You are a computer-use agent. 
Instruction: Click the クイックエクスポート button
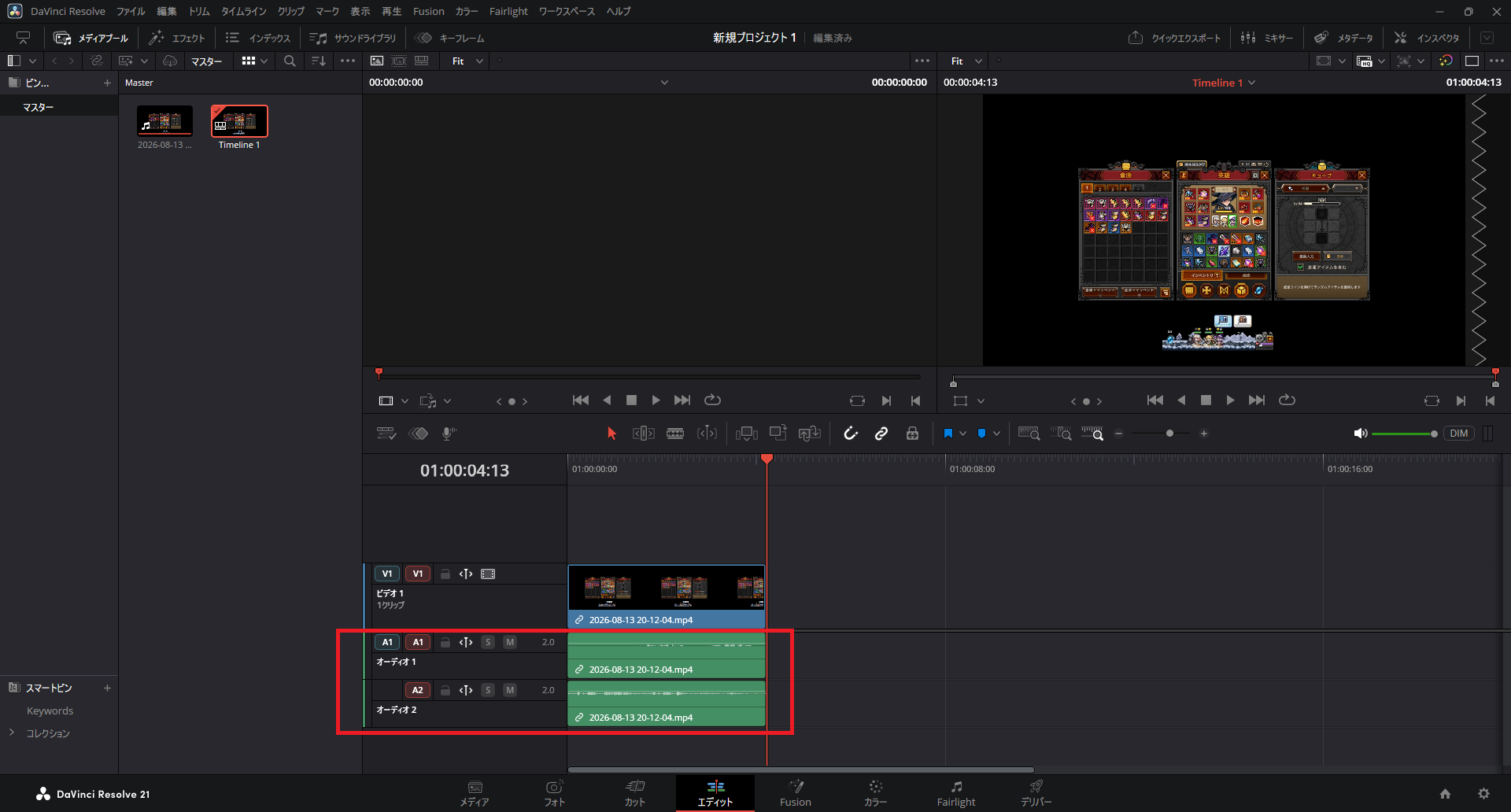pos(1174,38)
